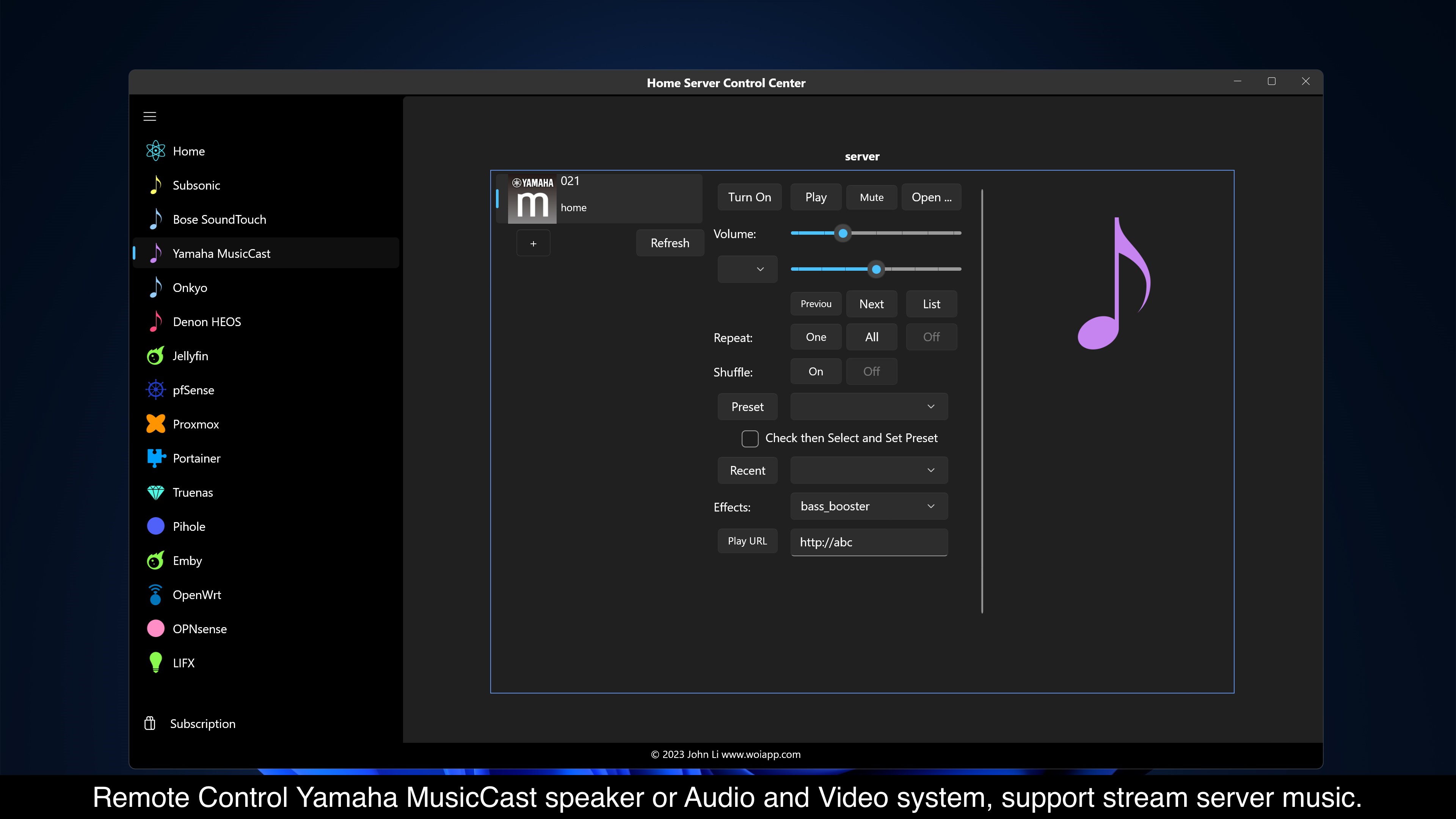
Task: Click the Subscription bag icon
Action: pos(150,723)
